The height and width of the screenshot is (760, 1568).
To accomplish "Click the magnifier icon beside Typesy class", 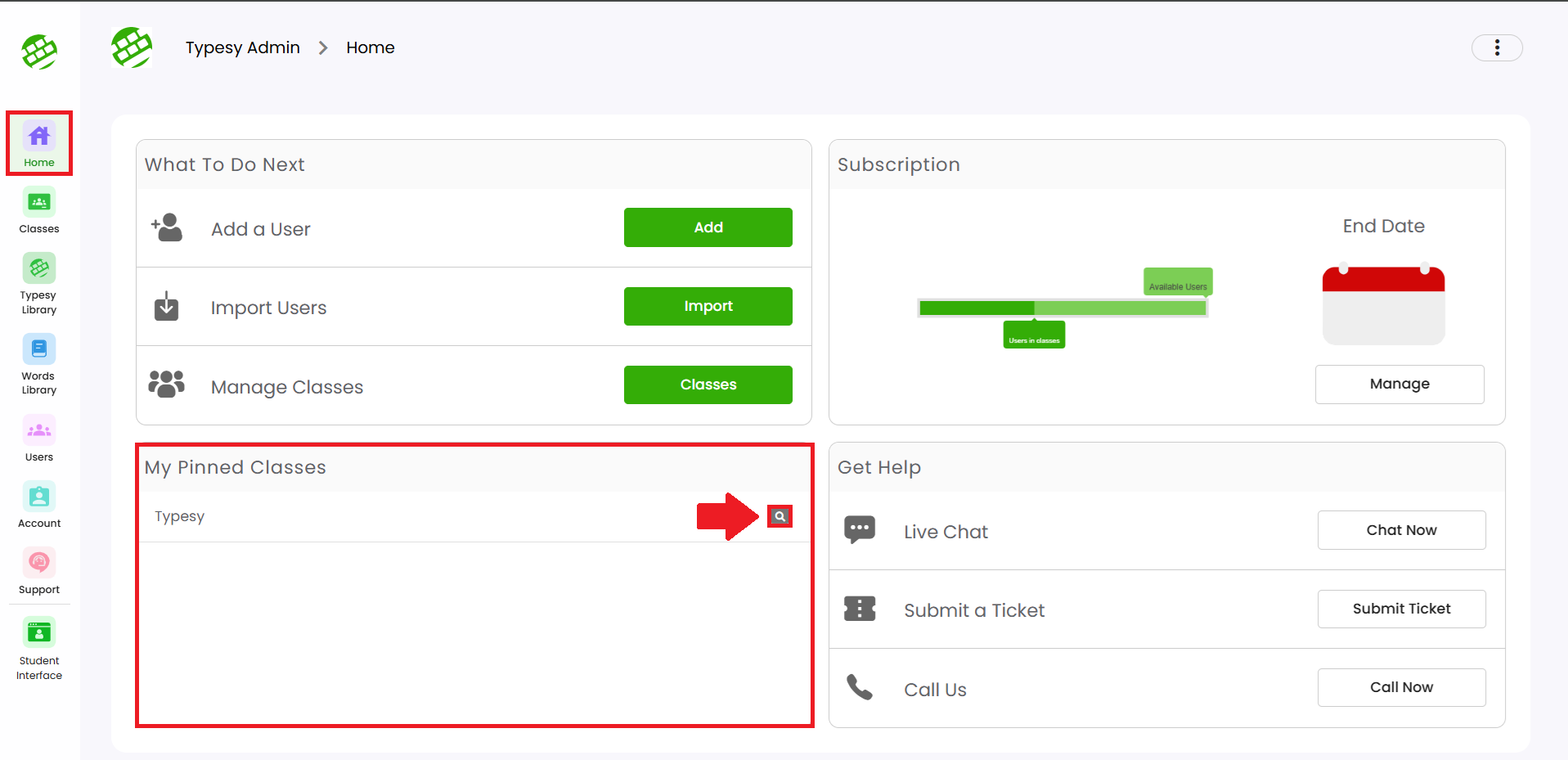I will [x=780, y=516].
